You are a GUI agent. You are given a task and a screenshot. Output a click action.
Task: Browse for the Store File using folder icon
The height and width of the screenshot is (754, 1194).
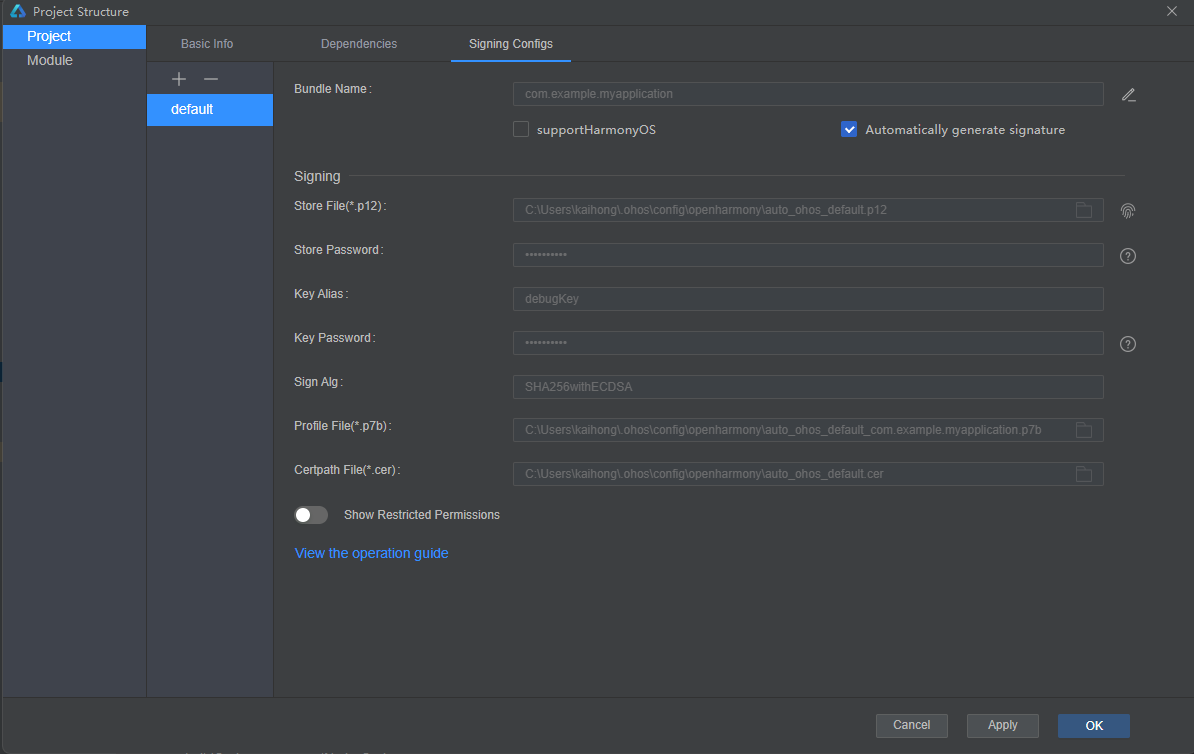click(1083, 210)
